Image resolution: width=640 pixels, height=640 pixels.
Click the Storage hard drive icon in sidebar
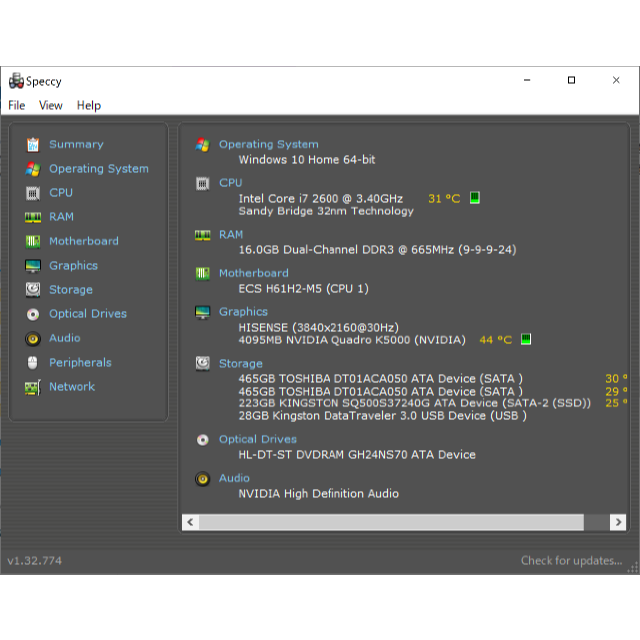click(33, 290)
